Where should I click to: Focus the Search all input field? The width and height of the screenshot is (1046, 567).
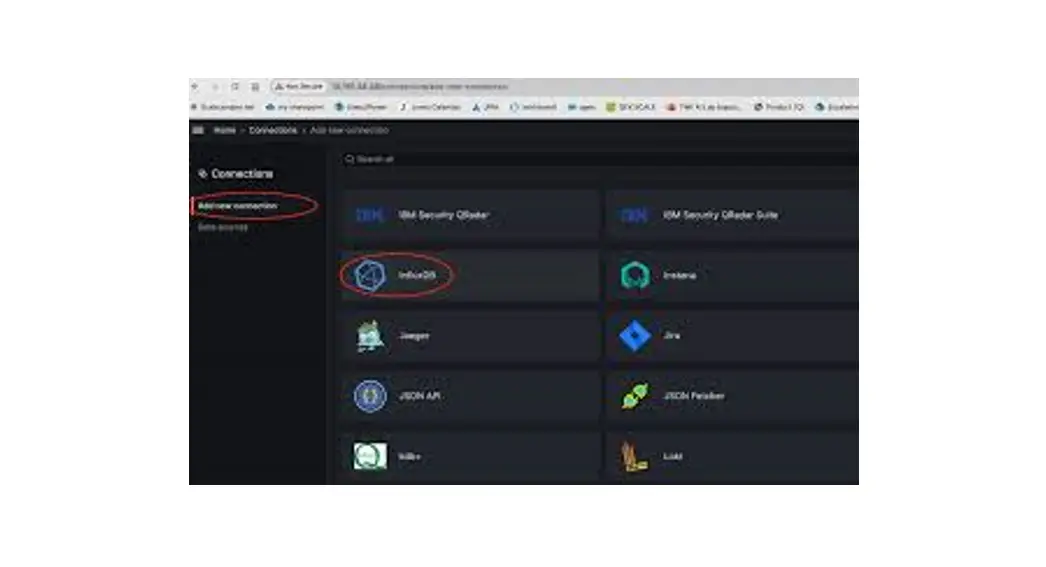pos(600,159)
